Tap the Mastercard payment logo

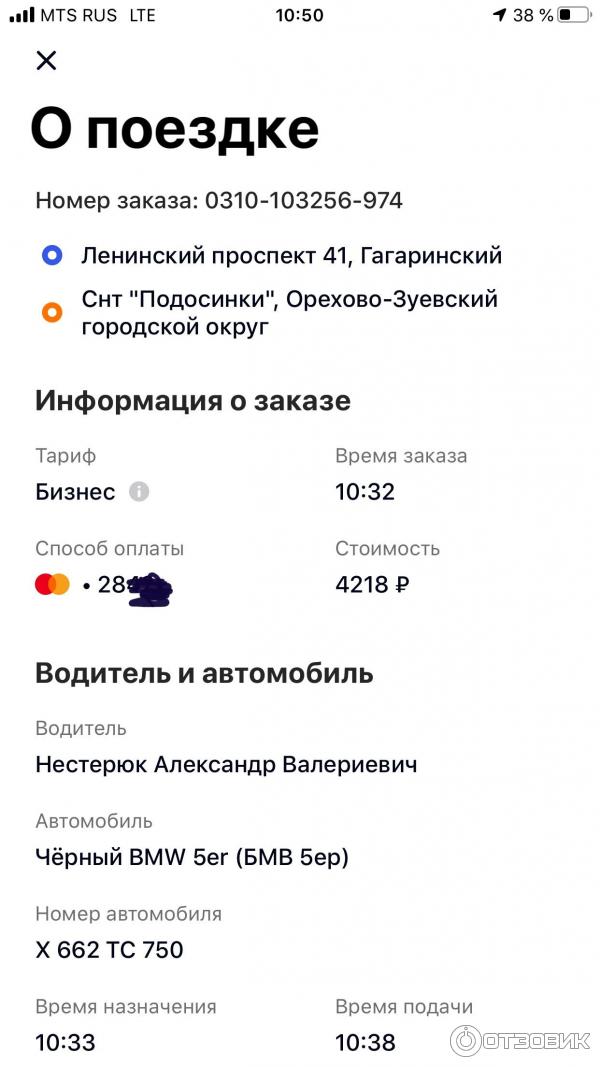[52, 584]
